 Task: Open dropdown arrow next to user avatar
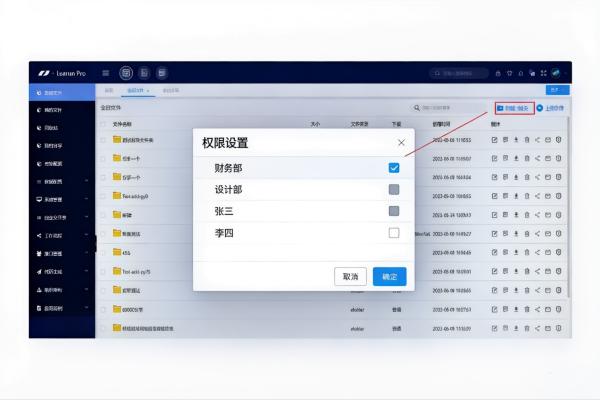click(565, 73)
